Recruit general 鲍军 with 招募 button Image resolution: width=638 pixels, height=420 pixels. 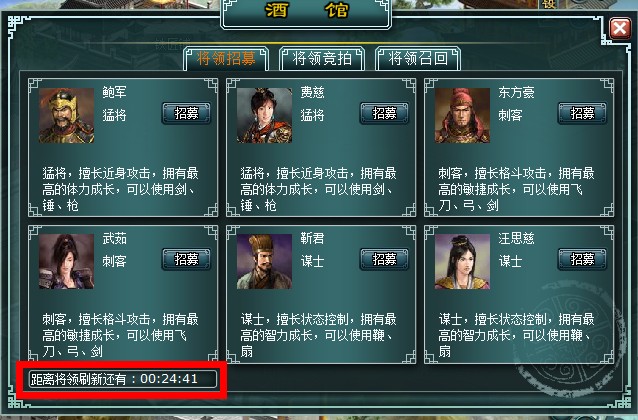click(186, 113)
